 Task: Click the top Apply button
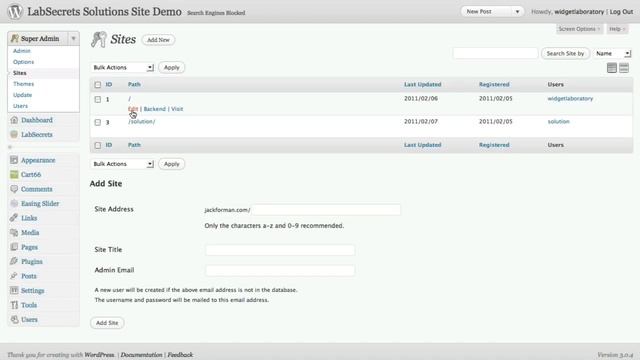click(x=171, y=67)
